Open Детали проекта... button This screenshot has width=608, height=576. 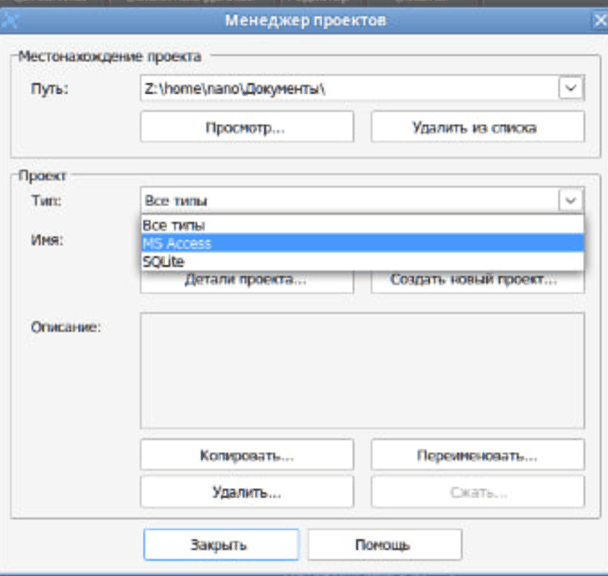246,281
